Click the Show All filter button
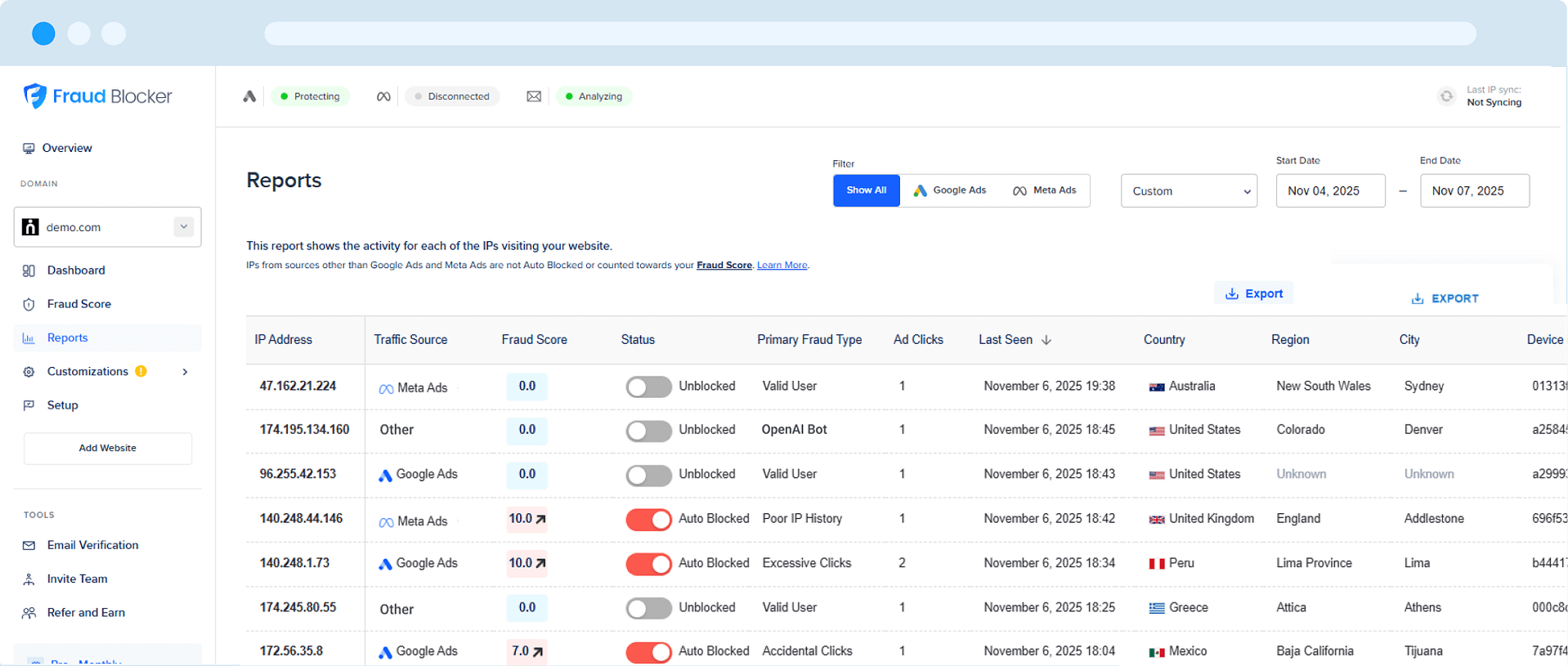This screenshot has height=666, width=1568. [x=866, y=190]
